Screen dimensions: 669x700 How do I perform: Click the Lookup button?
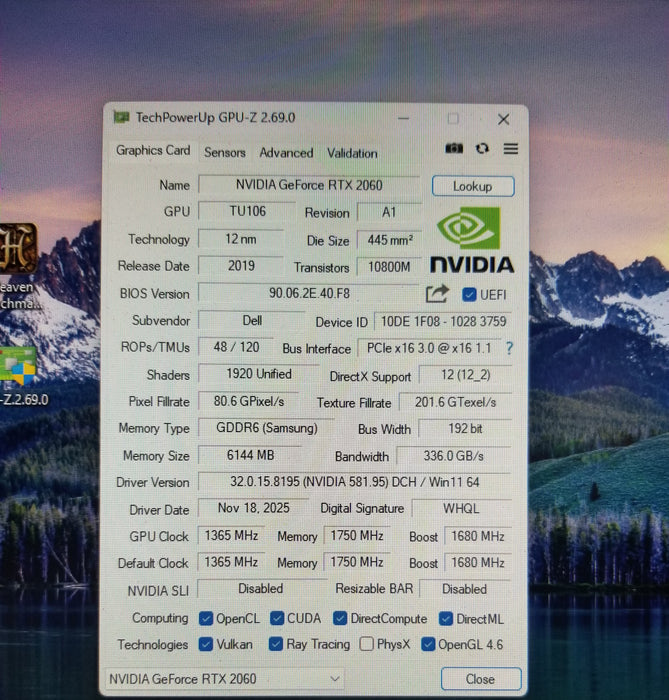[x=473, y=186]
